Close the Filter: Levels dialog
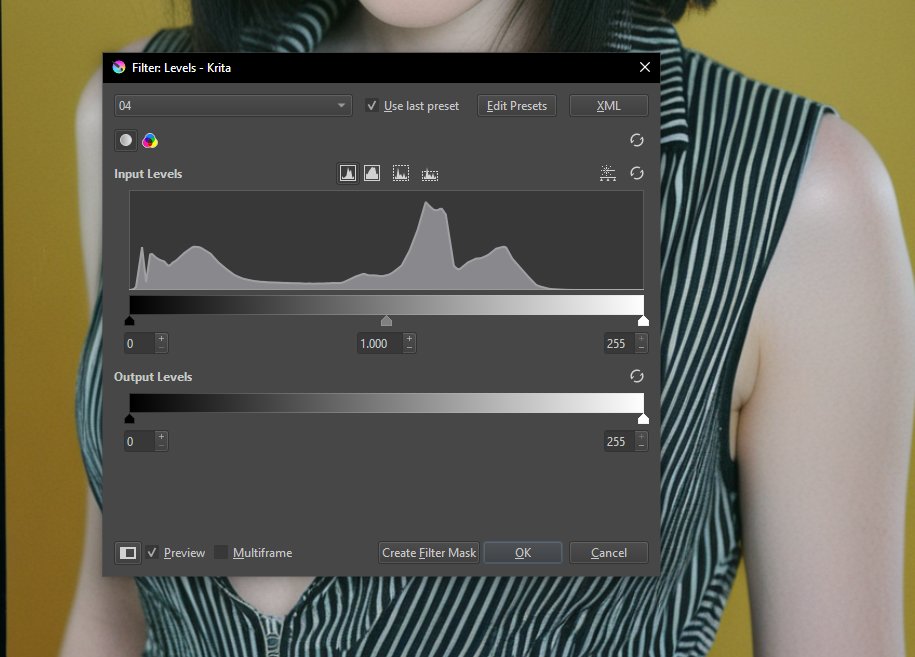 [x=645, y=68]
